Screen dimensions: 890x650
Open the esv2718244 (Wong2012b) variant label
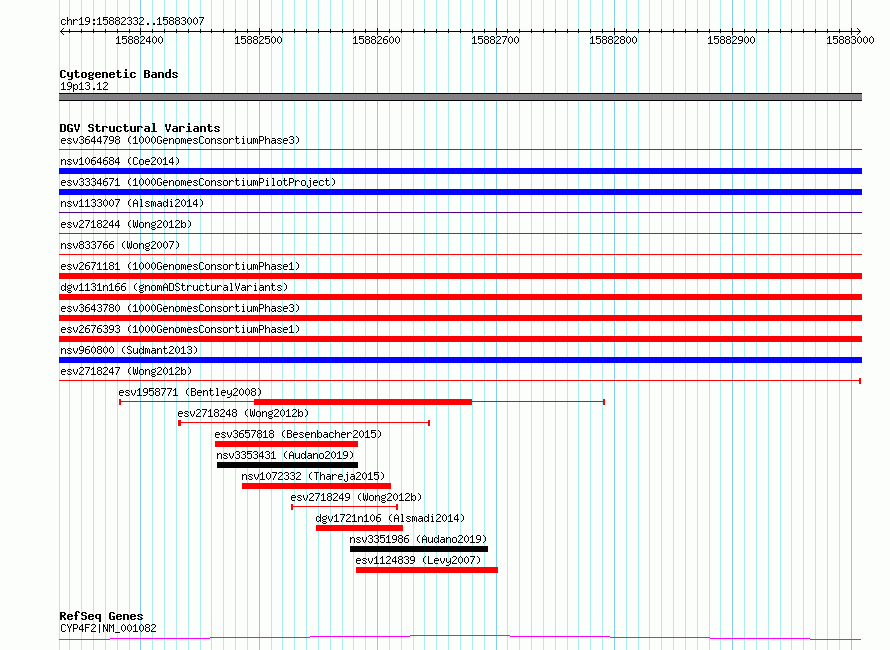click(x=126, y=224)
